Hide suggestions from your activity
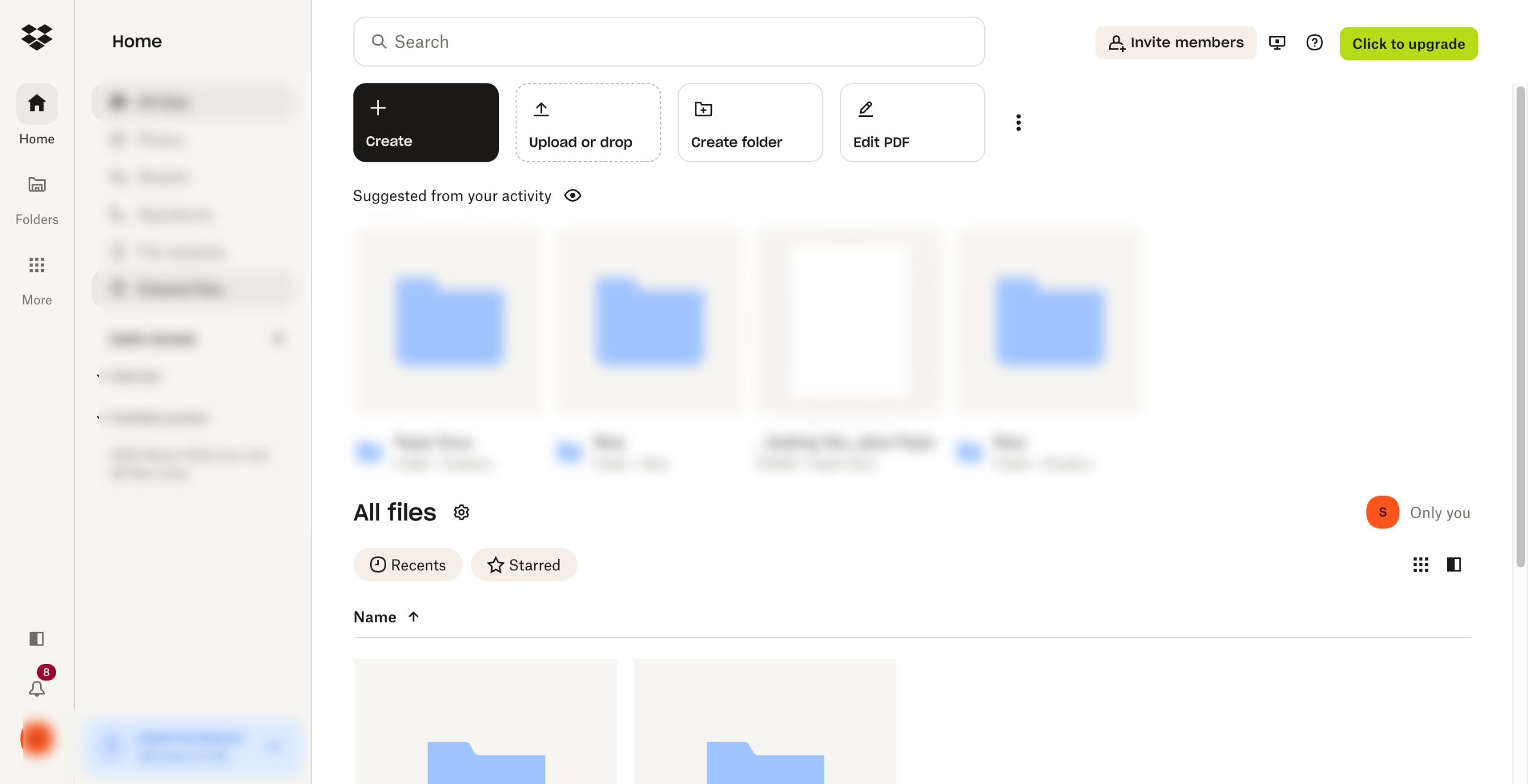 pos(573,195)
